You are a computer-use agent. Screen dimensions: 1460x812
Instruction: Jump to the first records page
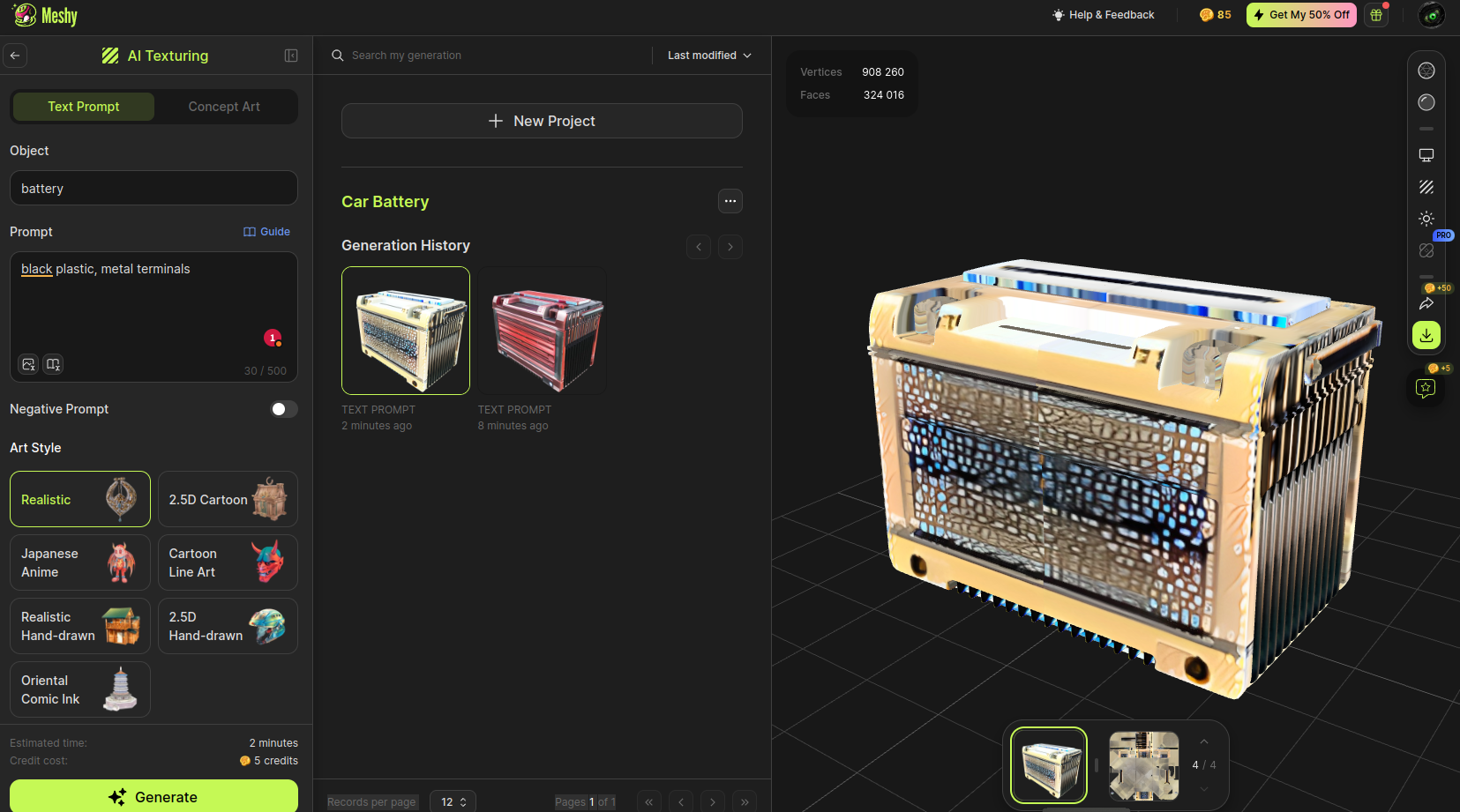[649, 802]
